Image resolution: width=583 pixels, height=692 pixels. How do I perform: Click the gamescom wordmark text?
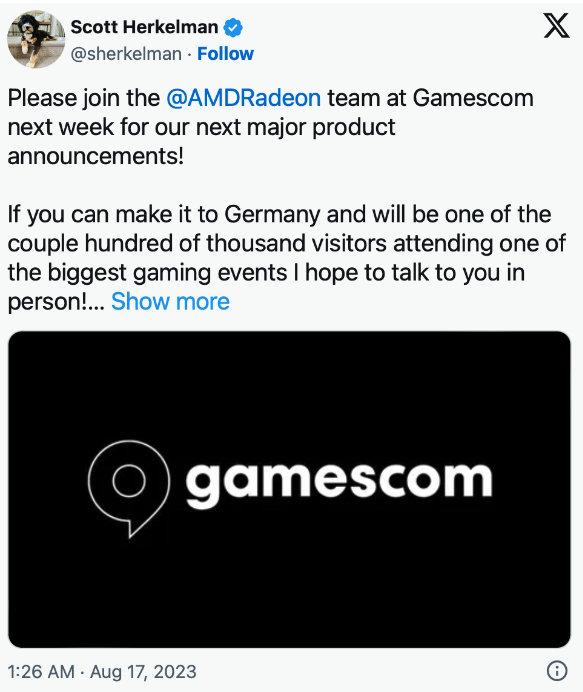[339, 483]
